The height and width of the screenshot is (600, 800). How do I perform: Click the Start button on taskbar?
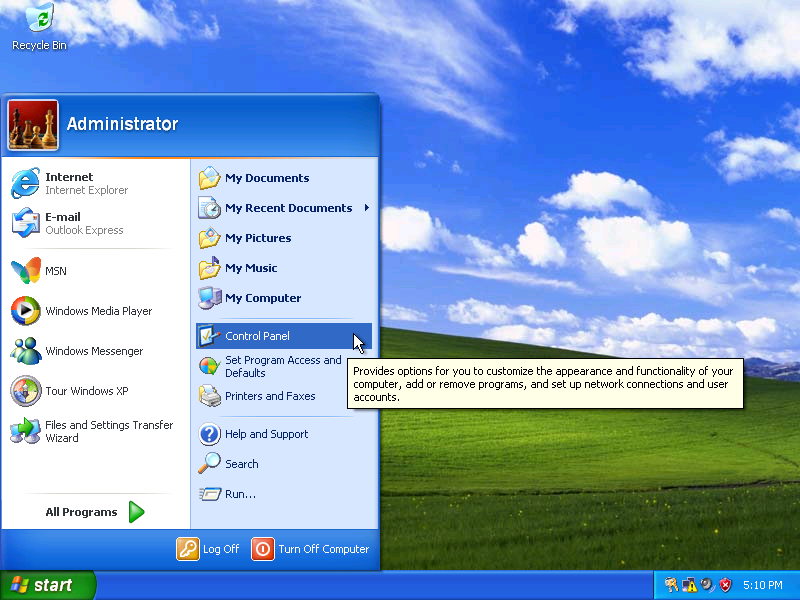48,585
